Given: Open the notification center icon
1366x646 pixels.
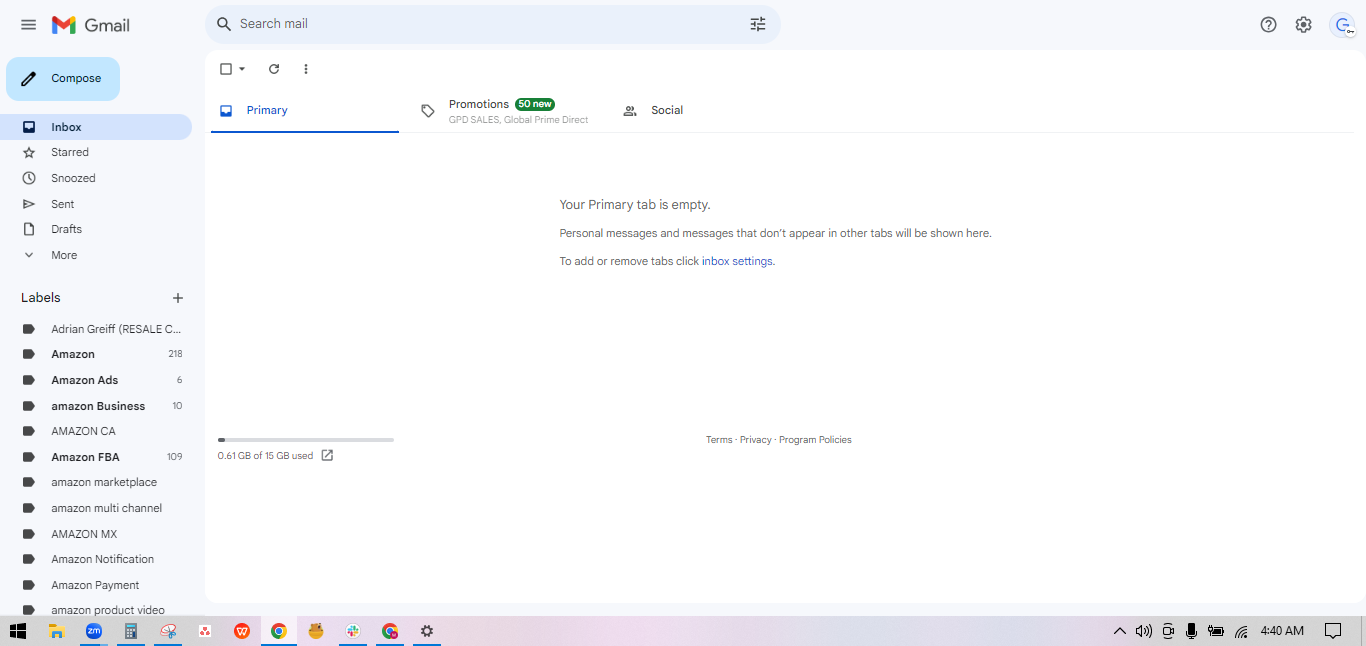Looking at the screenshot, I should 1333,631.
